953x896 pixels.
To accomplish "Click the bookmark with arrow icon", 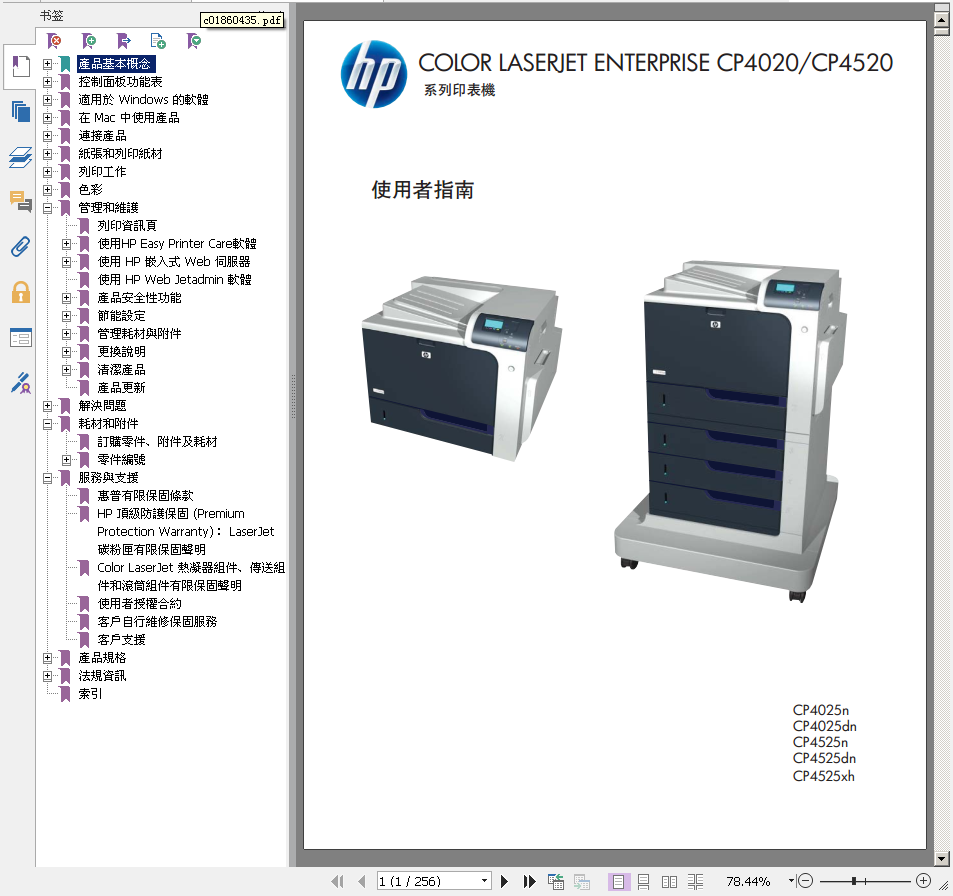I will click(124, 41).
